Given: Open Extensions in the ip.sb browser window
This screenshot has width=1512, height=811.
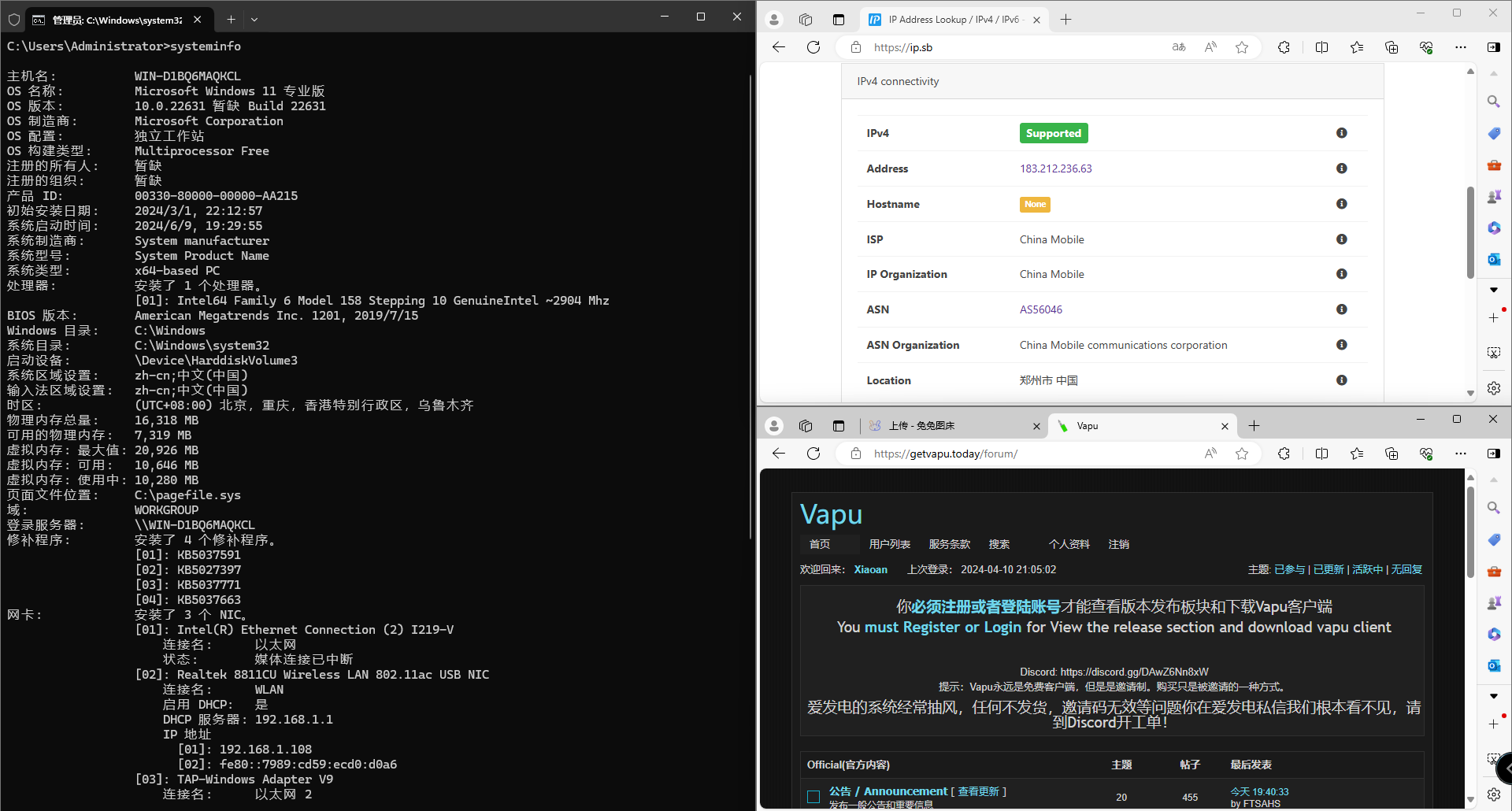Looking at the screenshot, I should coord(1284,47).
